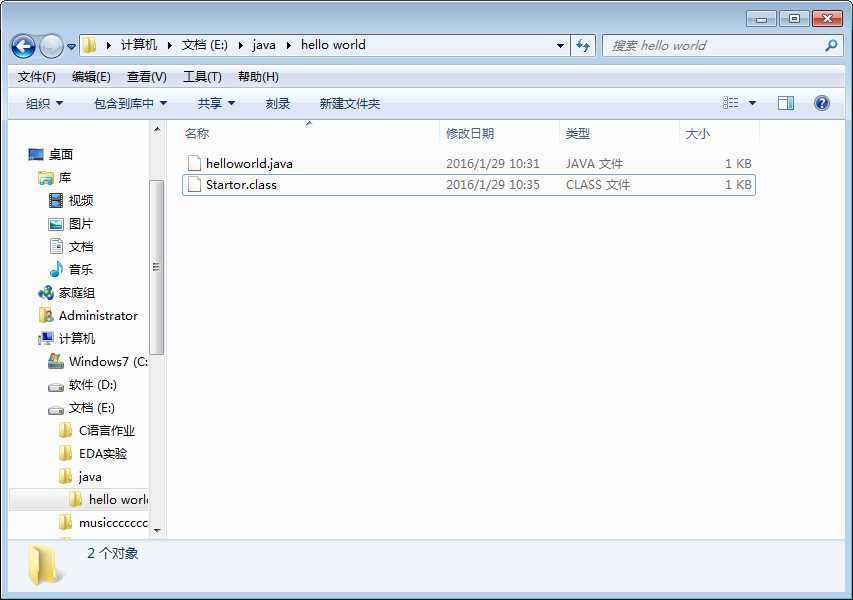Select 计算机 in the navigation tree
853x600 pixels.
point(66,338)
